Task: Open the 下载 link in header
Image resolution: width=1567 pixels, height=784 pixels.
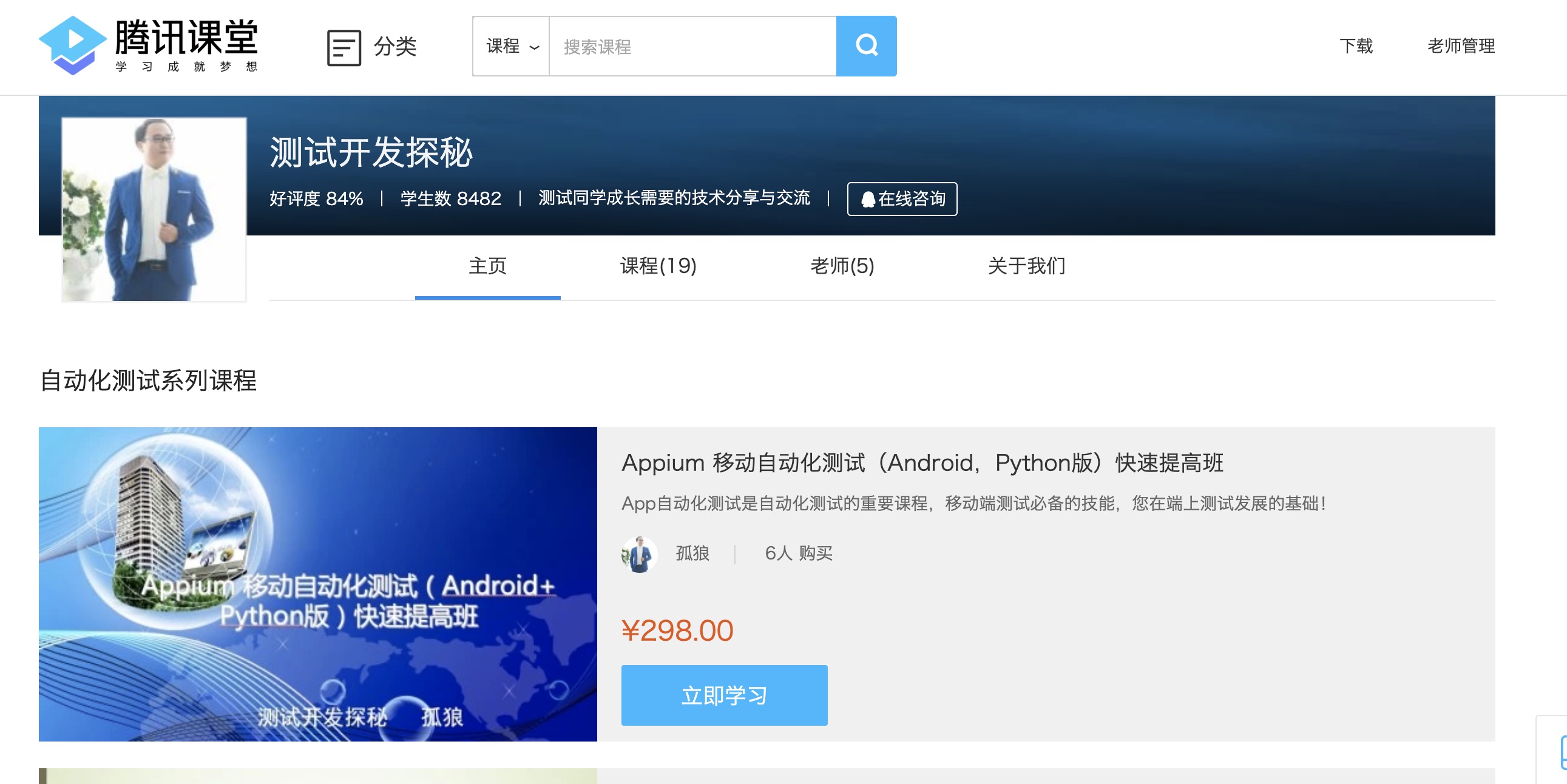Action: (x=1356, y=46)
